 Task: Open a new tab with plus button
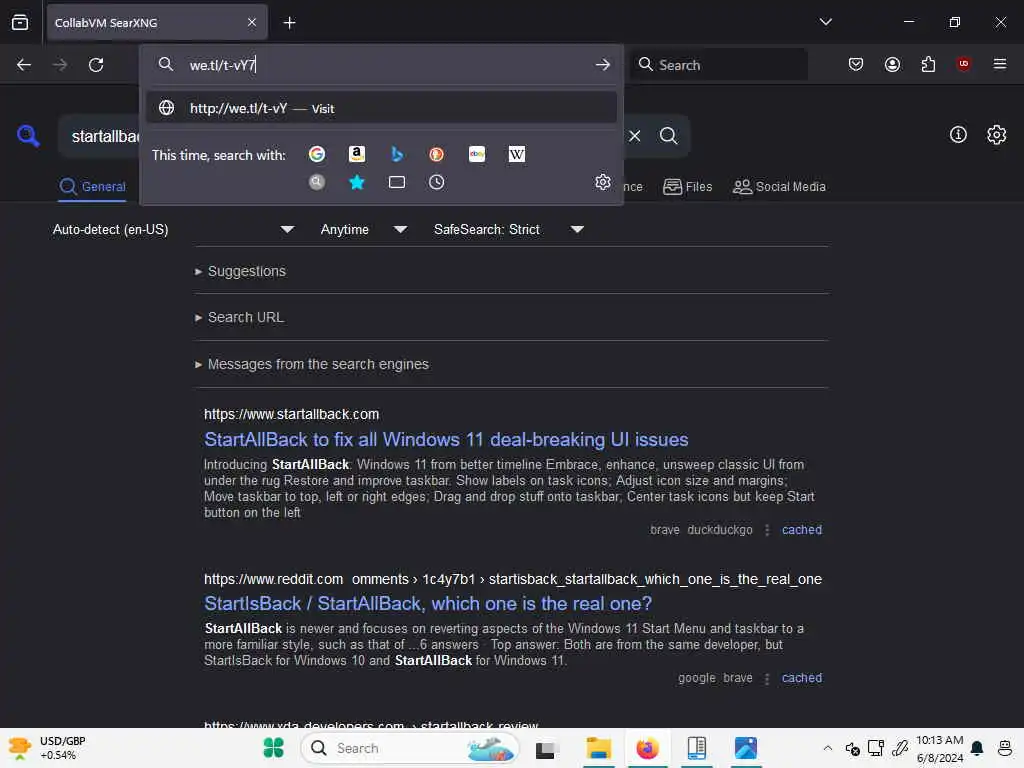289,23
